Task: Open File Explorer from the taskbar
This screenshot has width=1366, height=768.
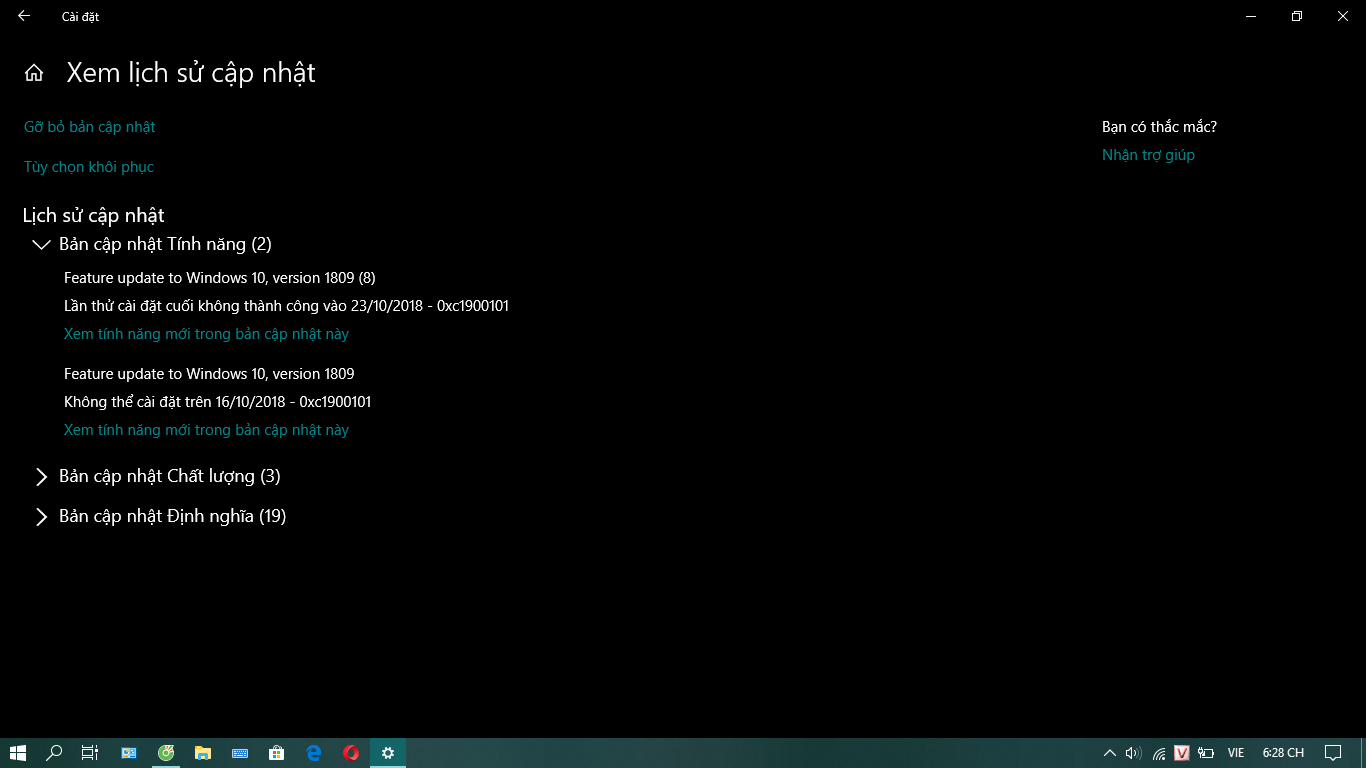Action: point(202,753)
